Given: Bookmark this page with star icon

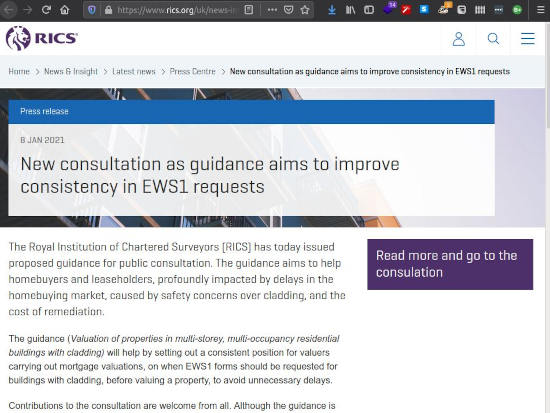Looking at the screenshot, I should pos(305,10).
